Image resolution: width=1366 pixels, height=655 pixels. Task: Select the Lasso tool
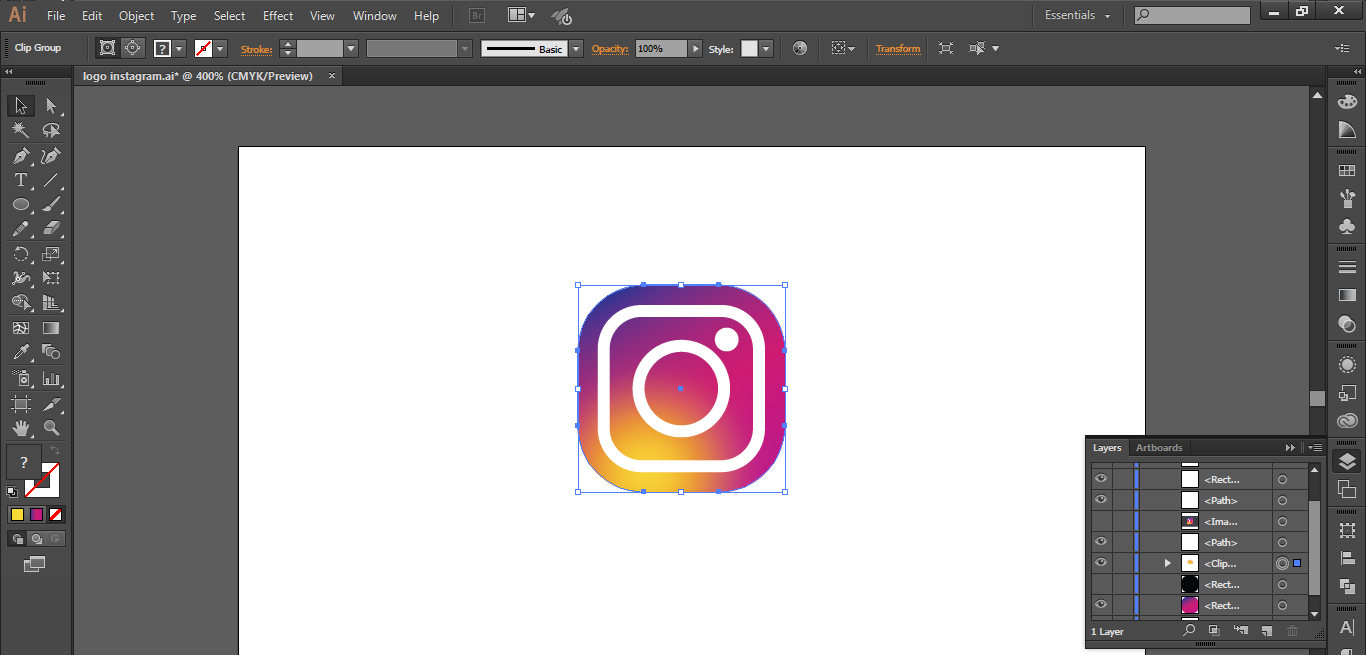point(51,130)
